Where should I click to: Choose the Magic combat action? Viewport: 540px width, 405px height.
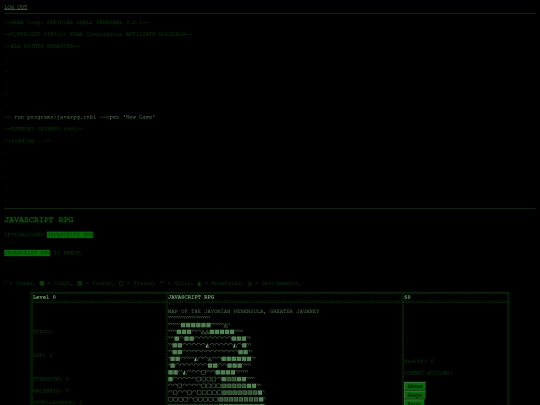click(415, 395)
